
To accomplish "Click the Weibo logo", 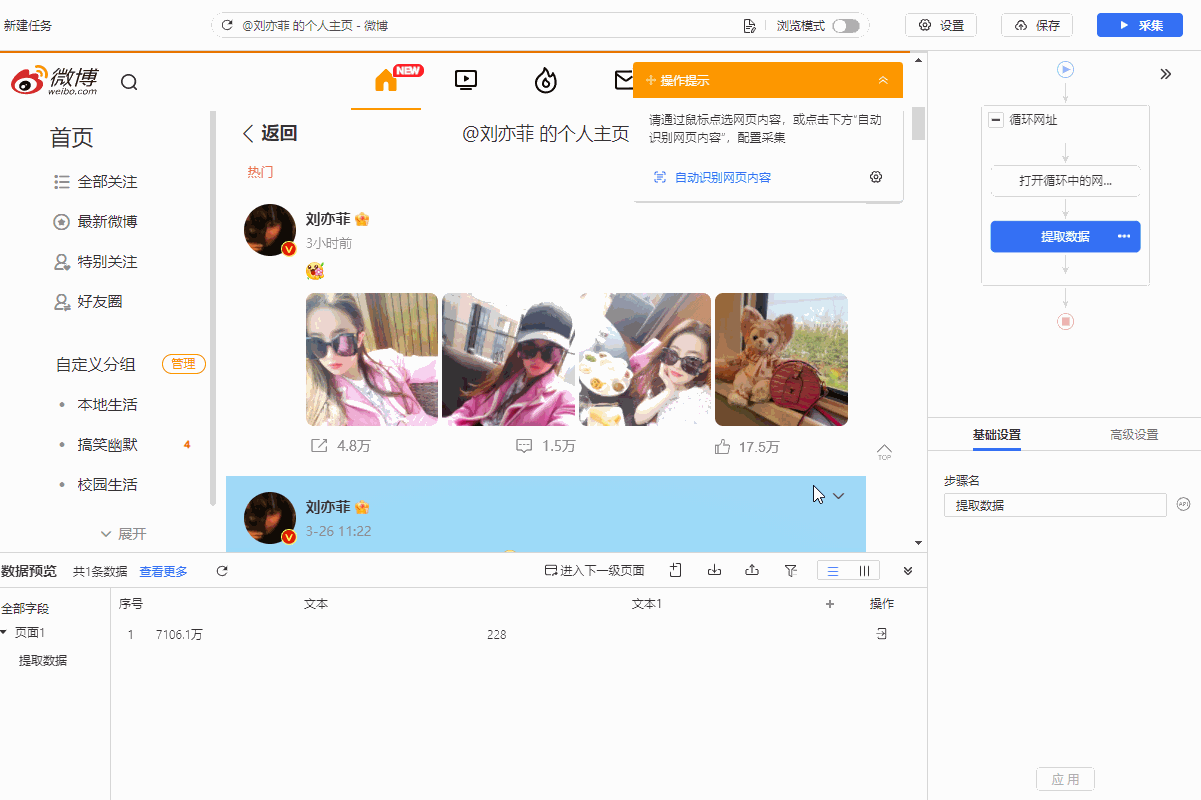I will click(55, 80).
